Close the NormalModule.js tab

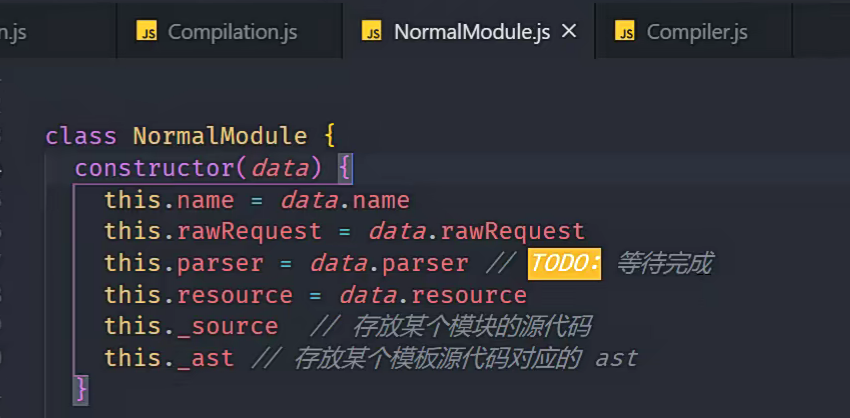coord(570,31)
